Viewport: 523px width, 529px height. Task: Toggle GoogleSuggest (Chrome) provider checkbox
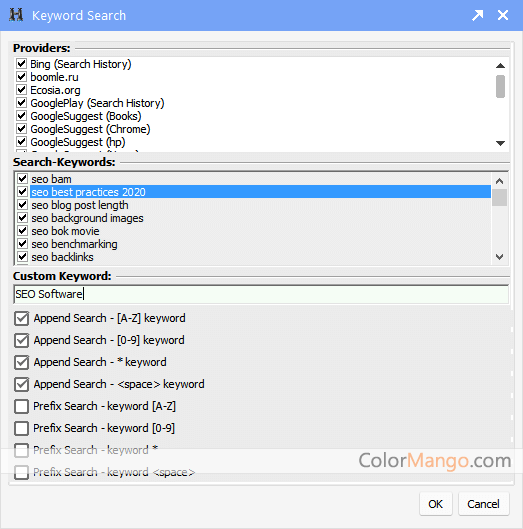coord(22,129)
